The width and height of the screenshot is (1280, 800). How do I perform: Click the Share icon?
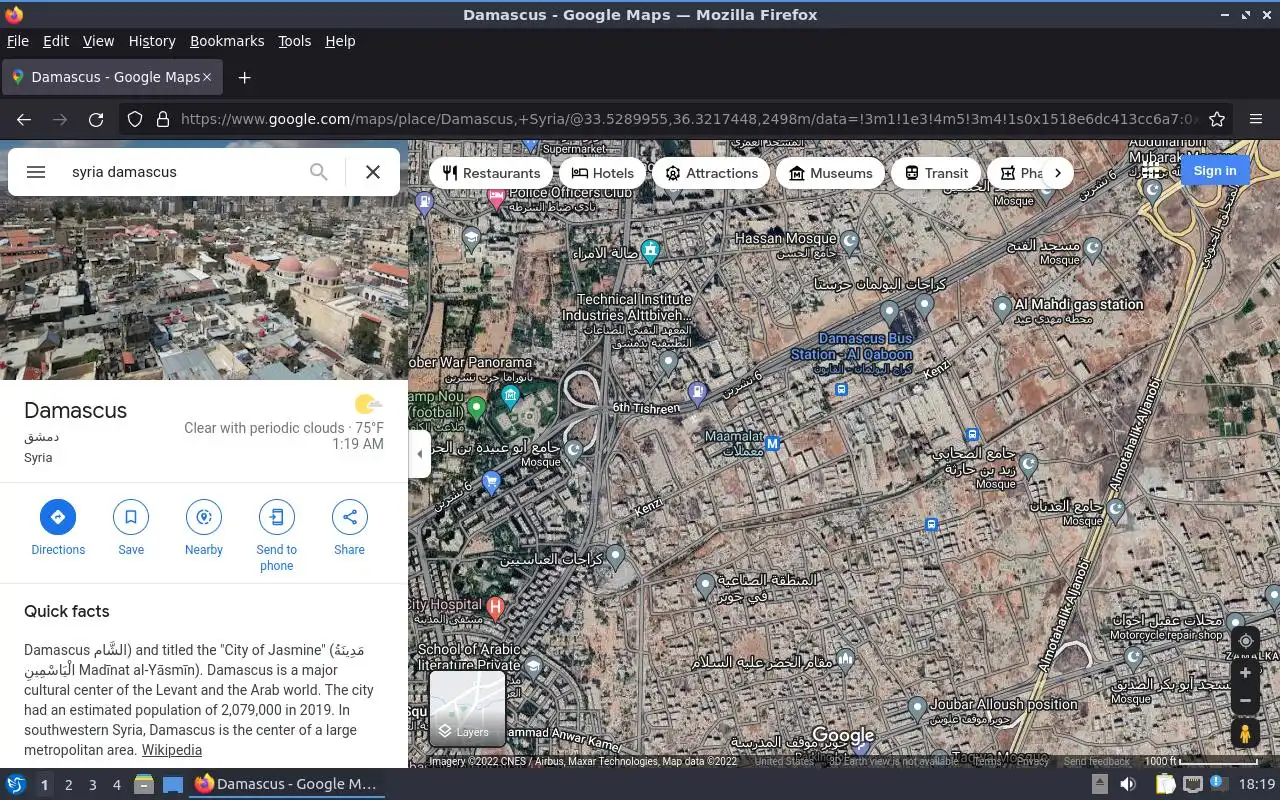point(350,517)
